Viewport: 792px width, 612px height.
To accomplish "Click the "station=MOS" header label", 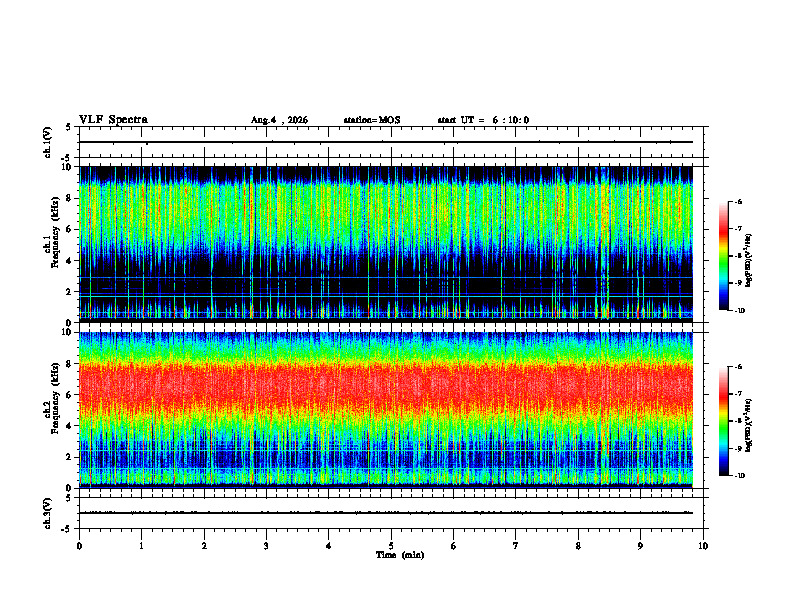I will [372, 120].
